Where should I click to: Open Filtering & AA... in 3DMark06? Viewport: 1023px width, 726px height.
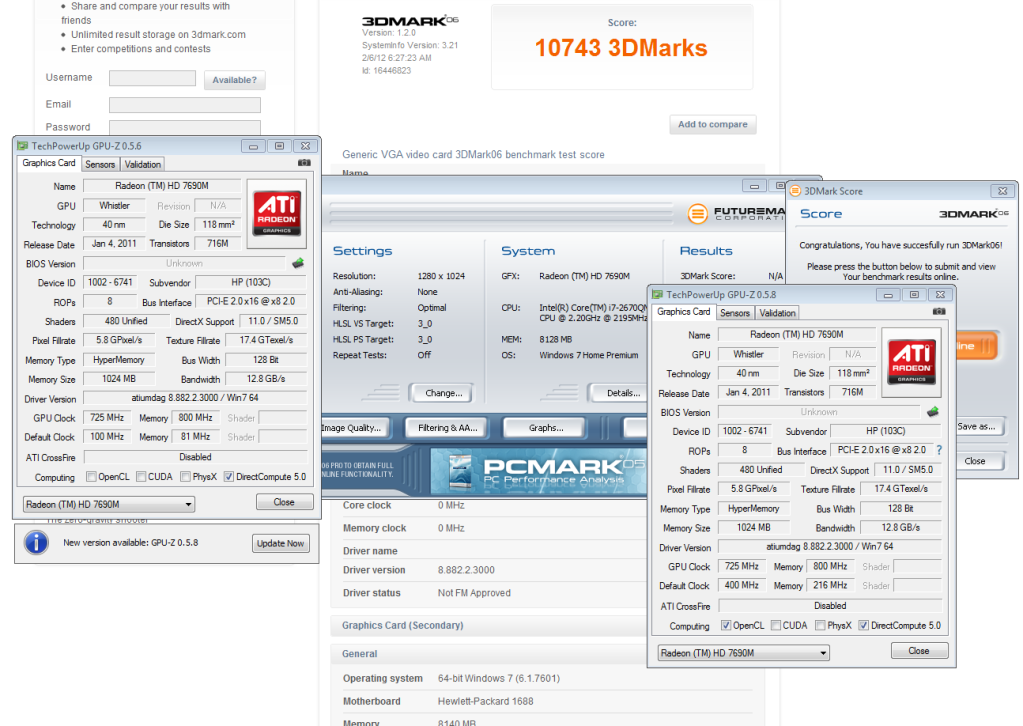[x=448, y=428]
